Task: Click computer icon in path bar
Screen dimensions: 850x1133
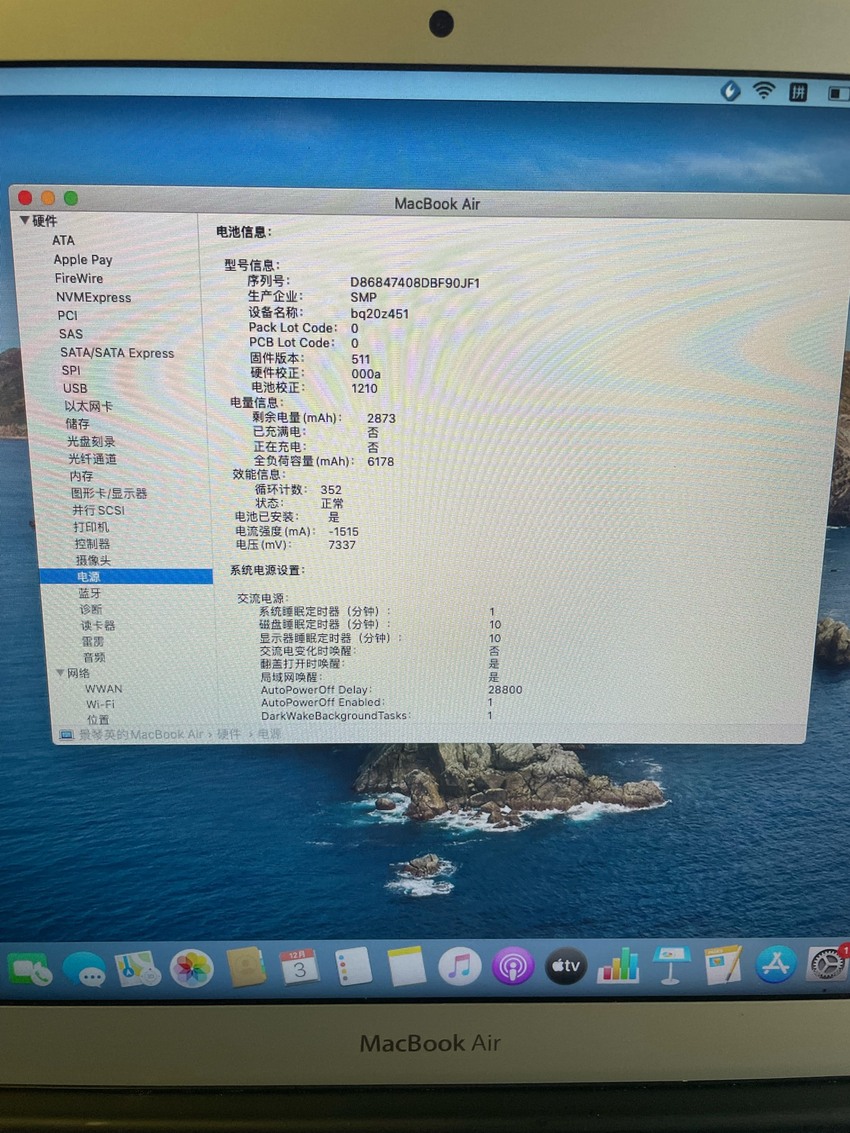Action: point(66,735)
